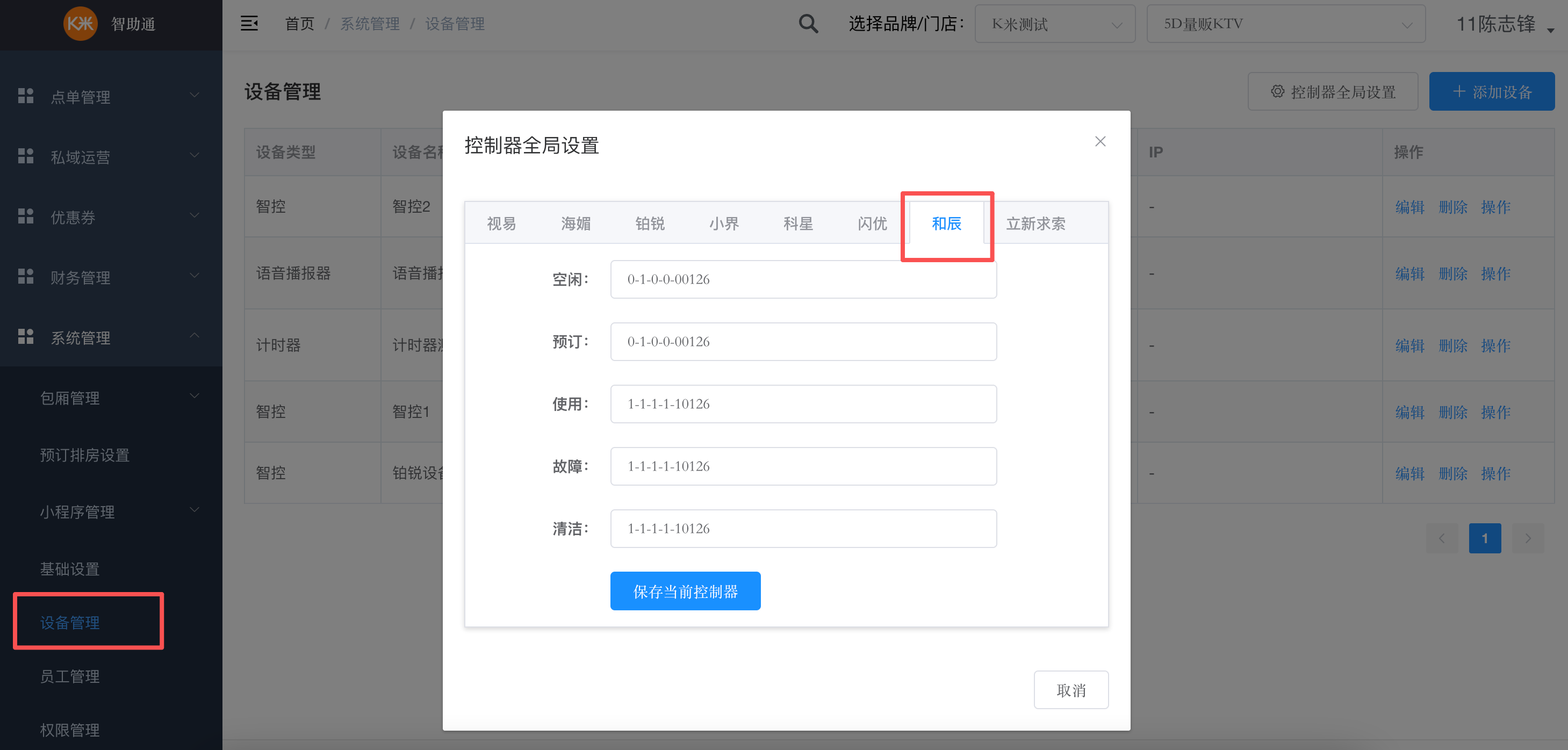The image size is (1568, 750).
Task: Open 权限管理 in sidebar
Action: pos(69,729)
